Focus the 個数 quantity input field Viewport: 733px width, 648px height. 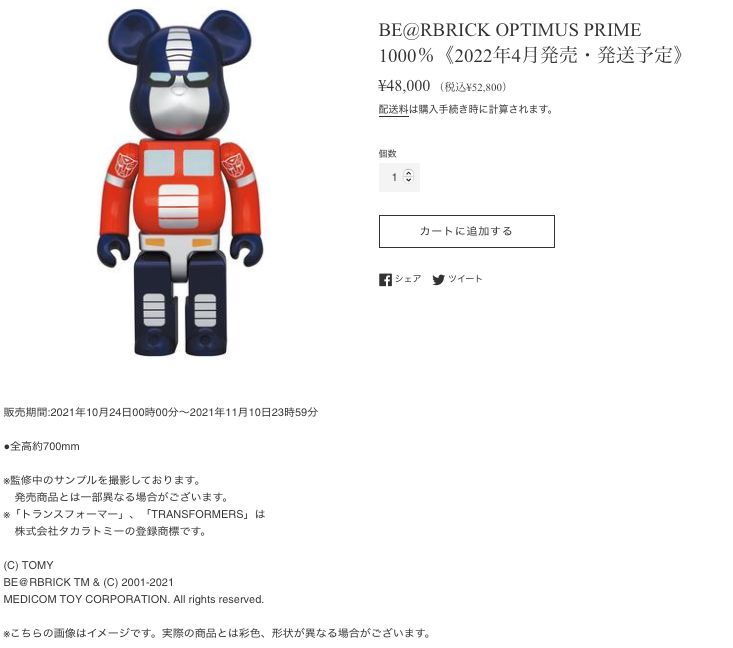(399, 177)
